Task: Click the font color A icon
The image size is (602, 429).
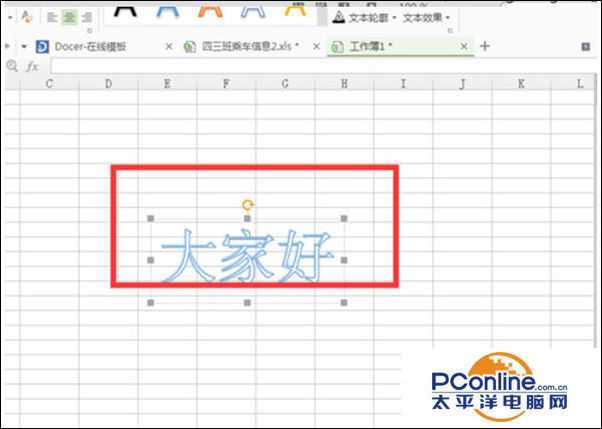Action: click(26, 17)
